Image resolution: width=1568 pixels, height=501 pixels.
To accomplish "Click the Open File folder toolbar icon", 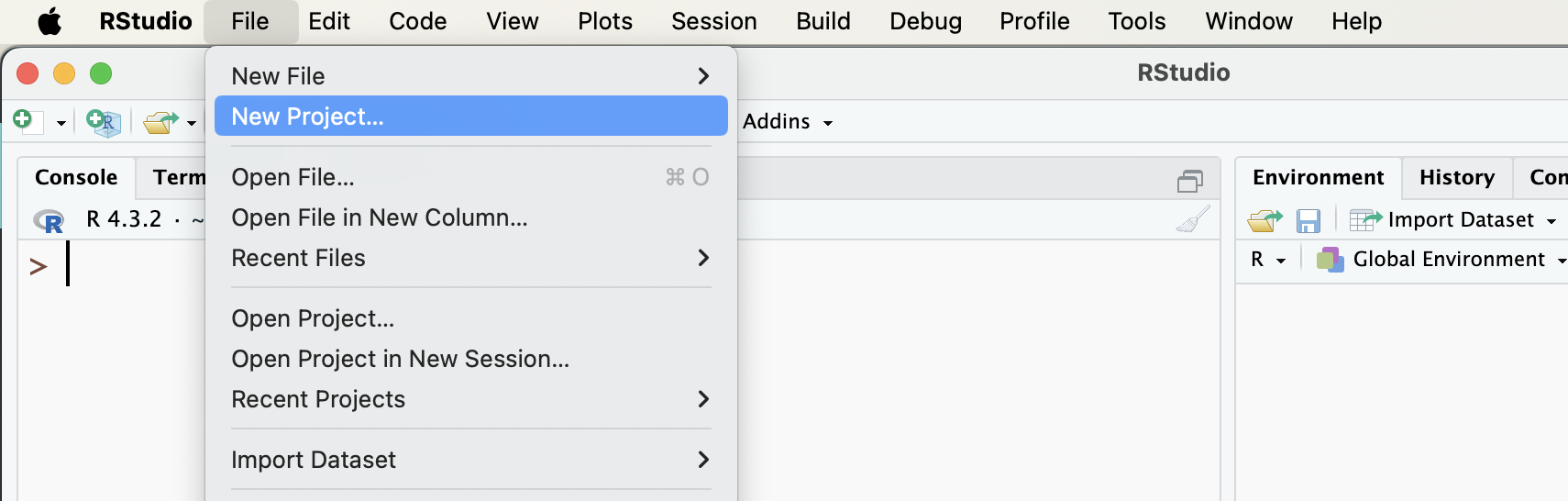I will click(x=160, y=121).
